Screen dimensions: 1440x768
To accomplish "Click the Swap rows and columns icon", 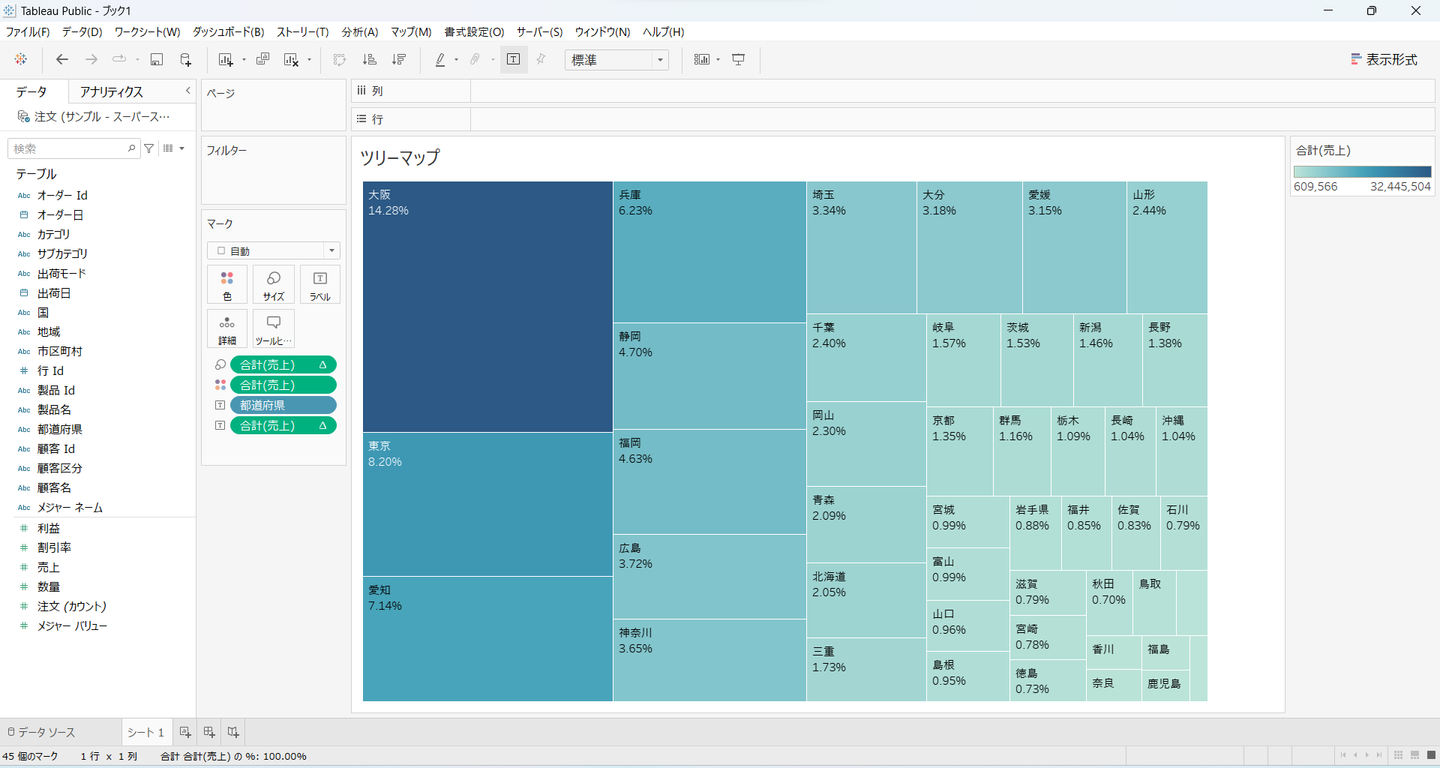I will pyautogui.click(x=339, y=60).
